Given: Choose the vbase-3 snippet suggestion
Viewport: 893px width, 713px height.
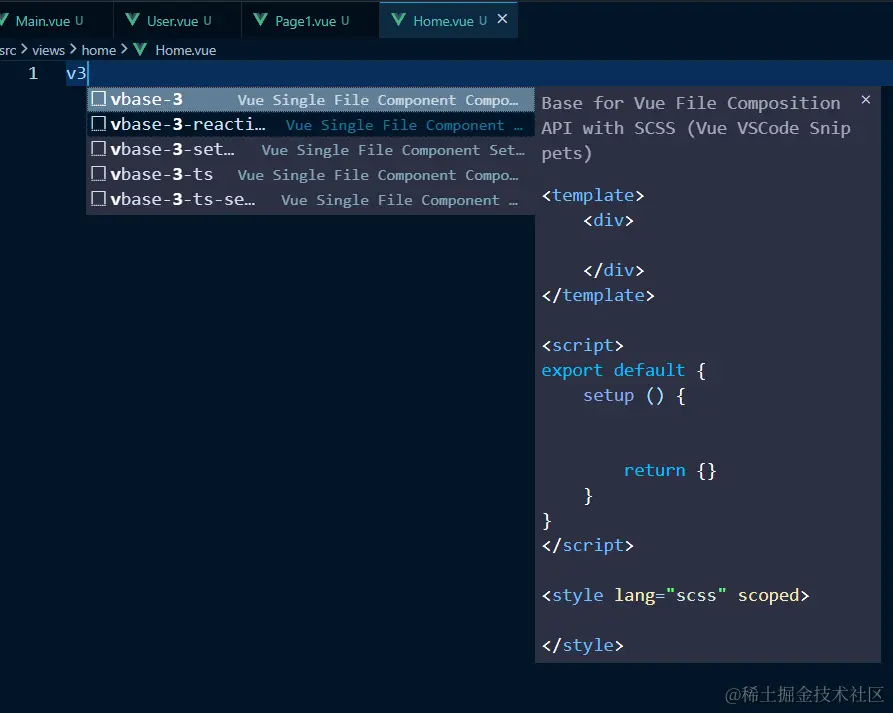Looking at the screenshot, I should (310, 99).
